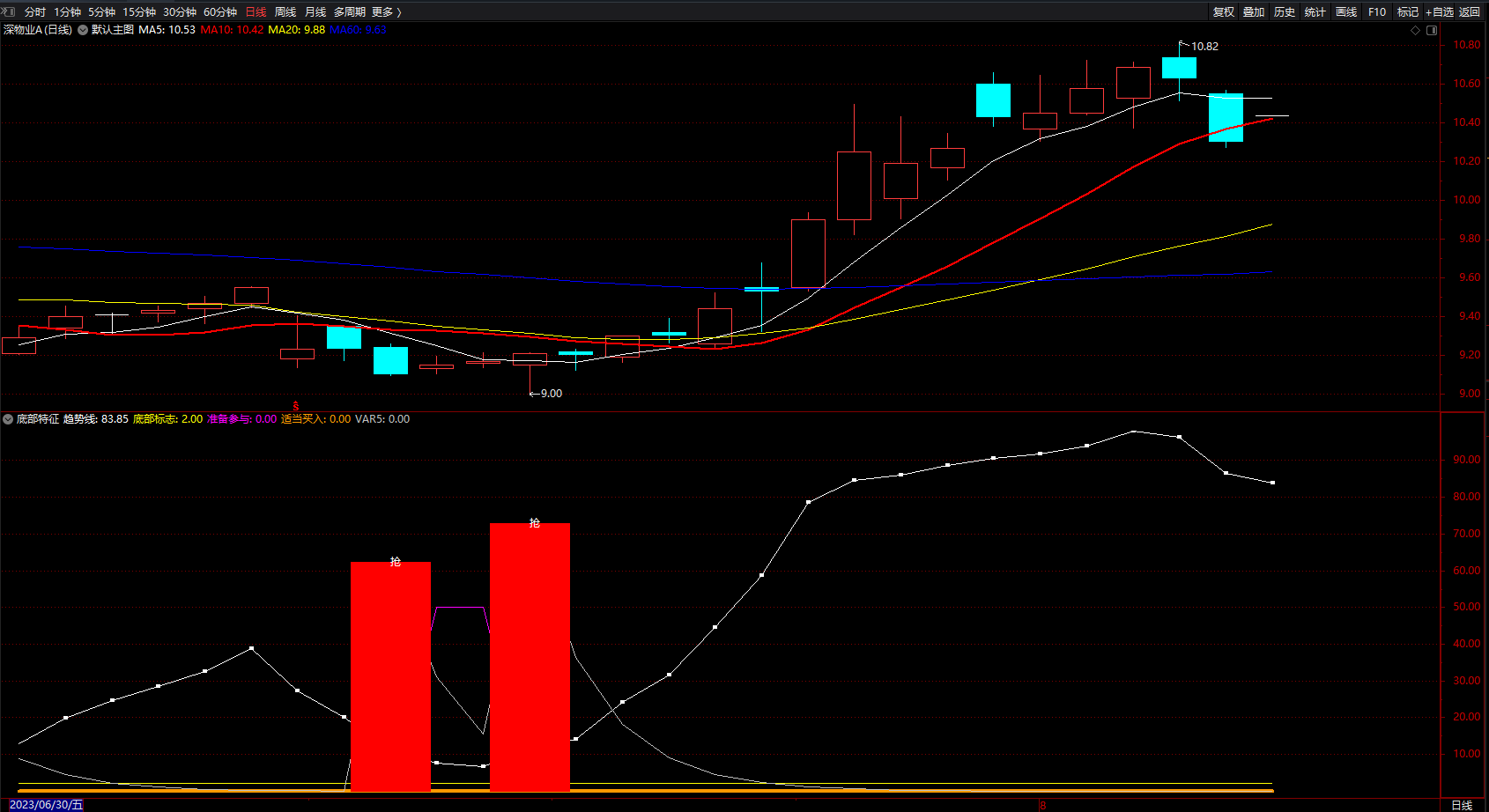Viewport: 1489px width, 812px height.
Task: Click the 适当买入: 0.00 value
Action: point(316,419)
